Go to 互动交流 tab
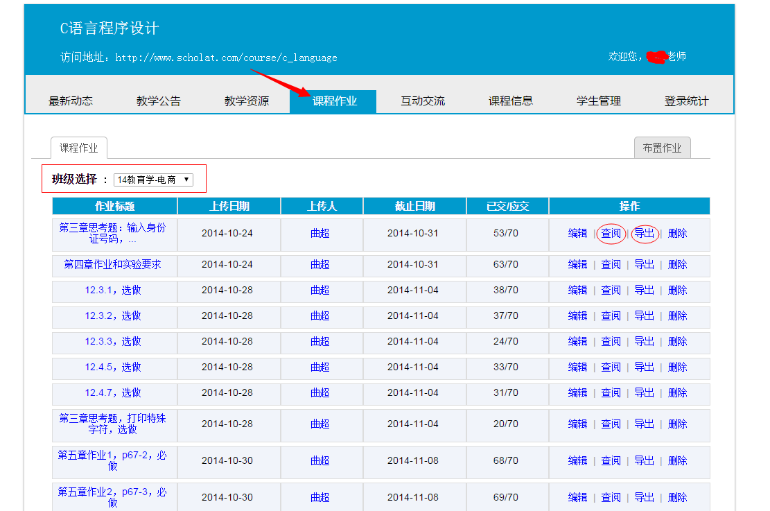Image resolution: width=770 pixels, height=511 pixels. click(422, 101)
